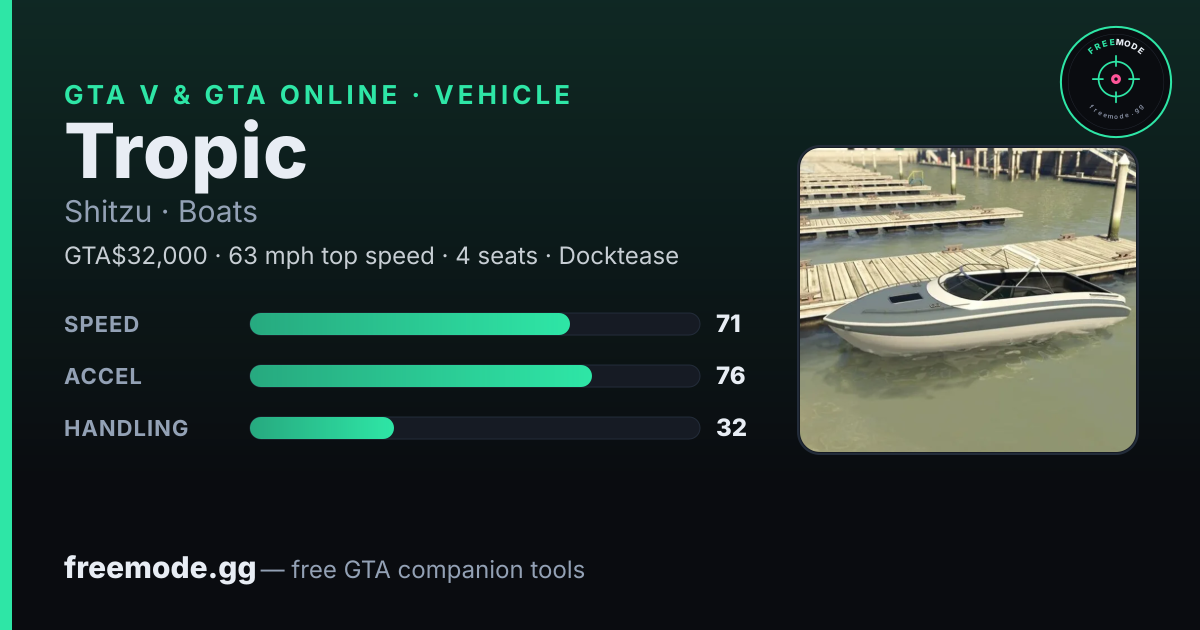Click the Tropic vehicle title
Viewport: 1200px width, 630px height.
(186, 152)
